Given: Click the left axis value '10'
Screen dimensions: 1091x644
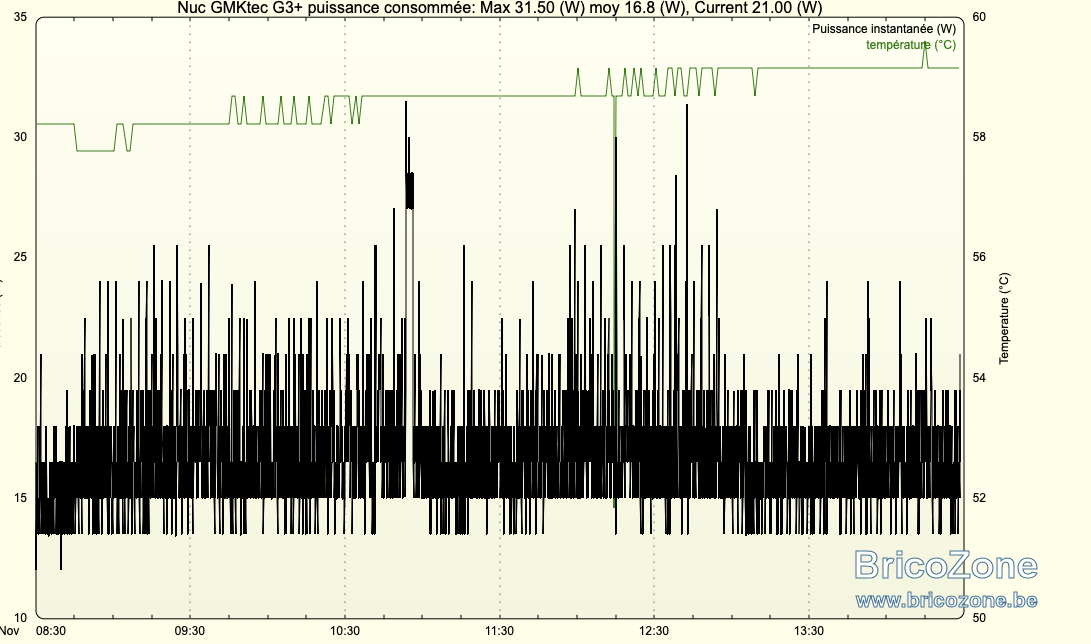Looking at the screenshot, I should pos(20,618).
